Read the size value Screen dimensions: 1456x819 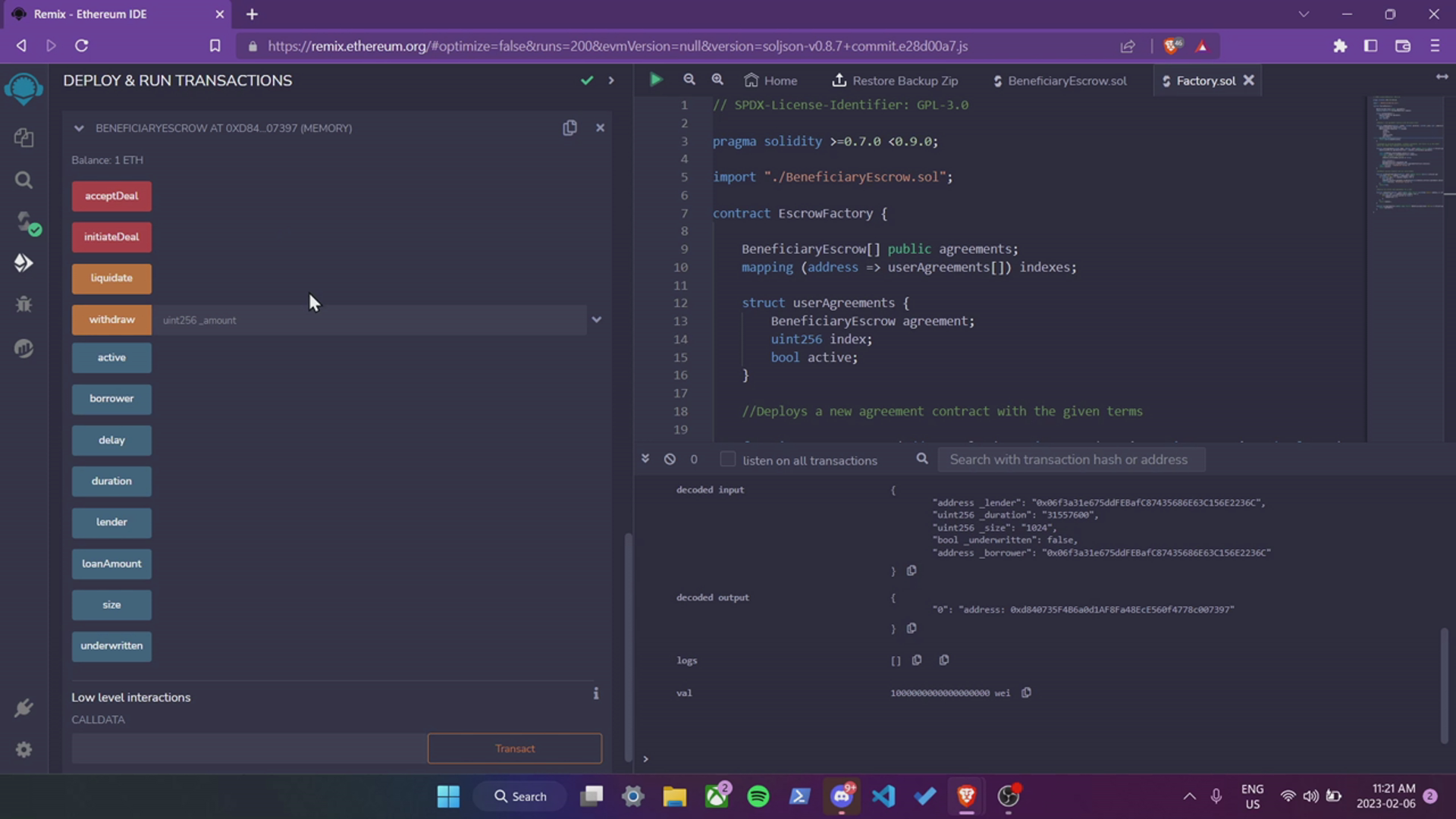[111, 605]
